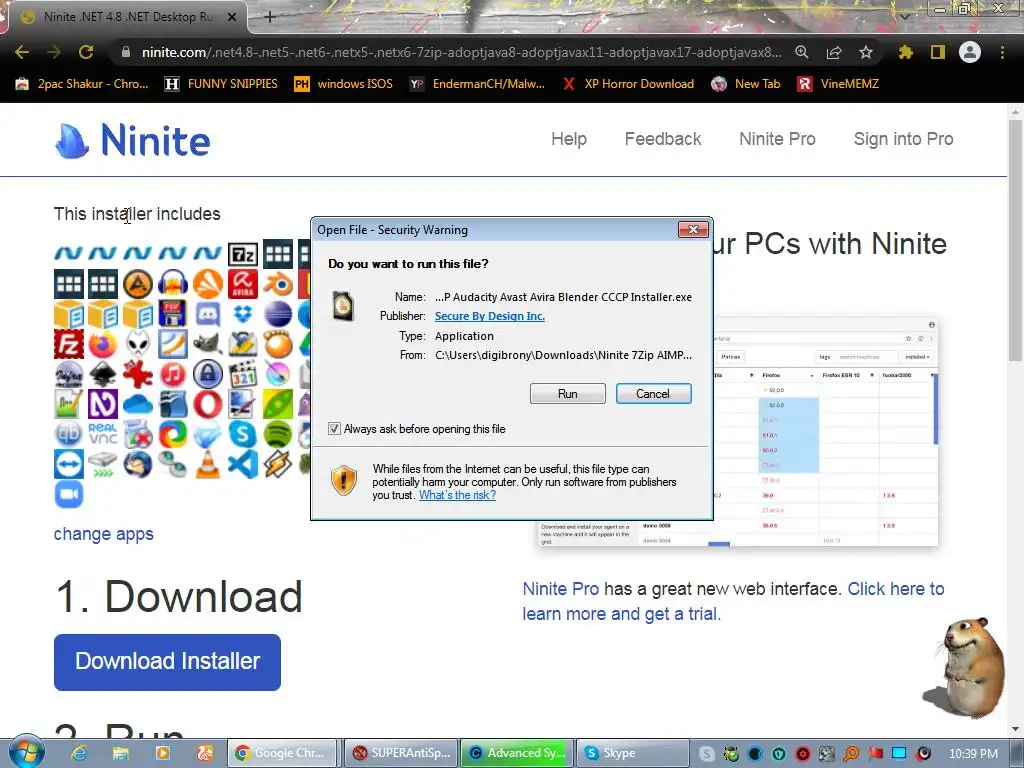The width and height of the screenshot is (1024, 768).
Task: Click the Media Player Classic 321 icon
Action: [242, 374]
